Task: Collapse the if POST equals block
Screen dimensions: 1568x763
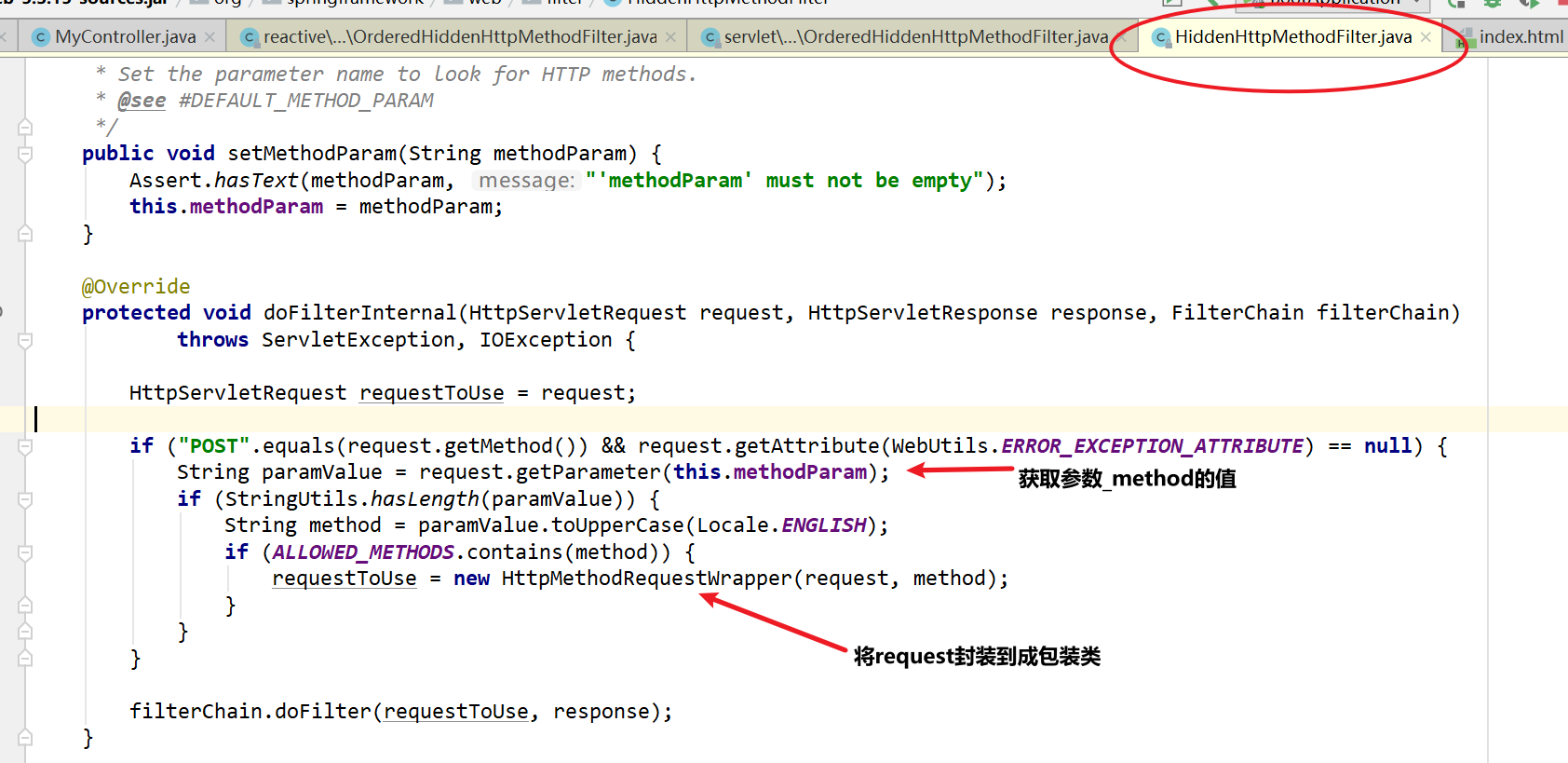Action: (25, 446)
